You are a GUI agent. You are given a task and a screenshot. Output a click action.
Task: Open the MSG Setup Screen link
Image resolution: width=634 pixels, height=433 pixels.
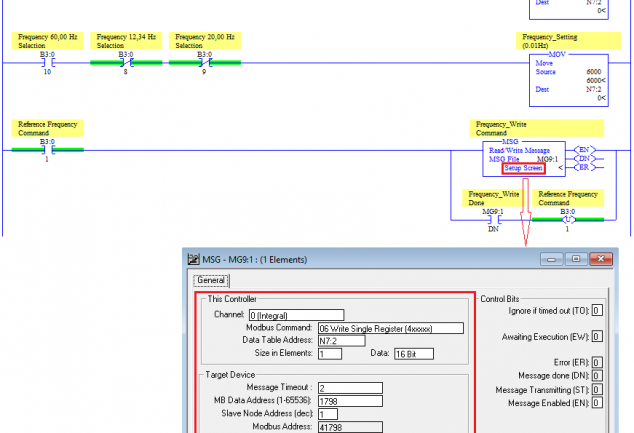[x=523, y=168]
